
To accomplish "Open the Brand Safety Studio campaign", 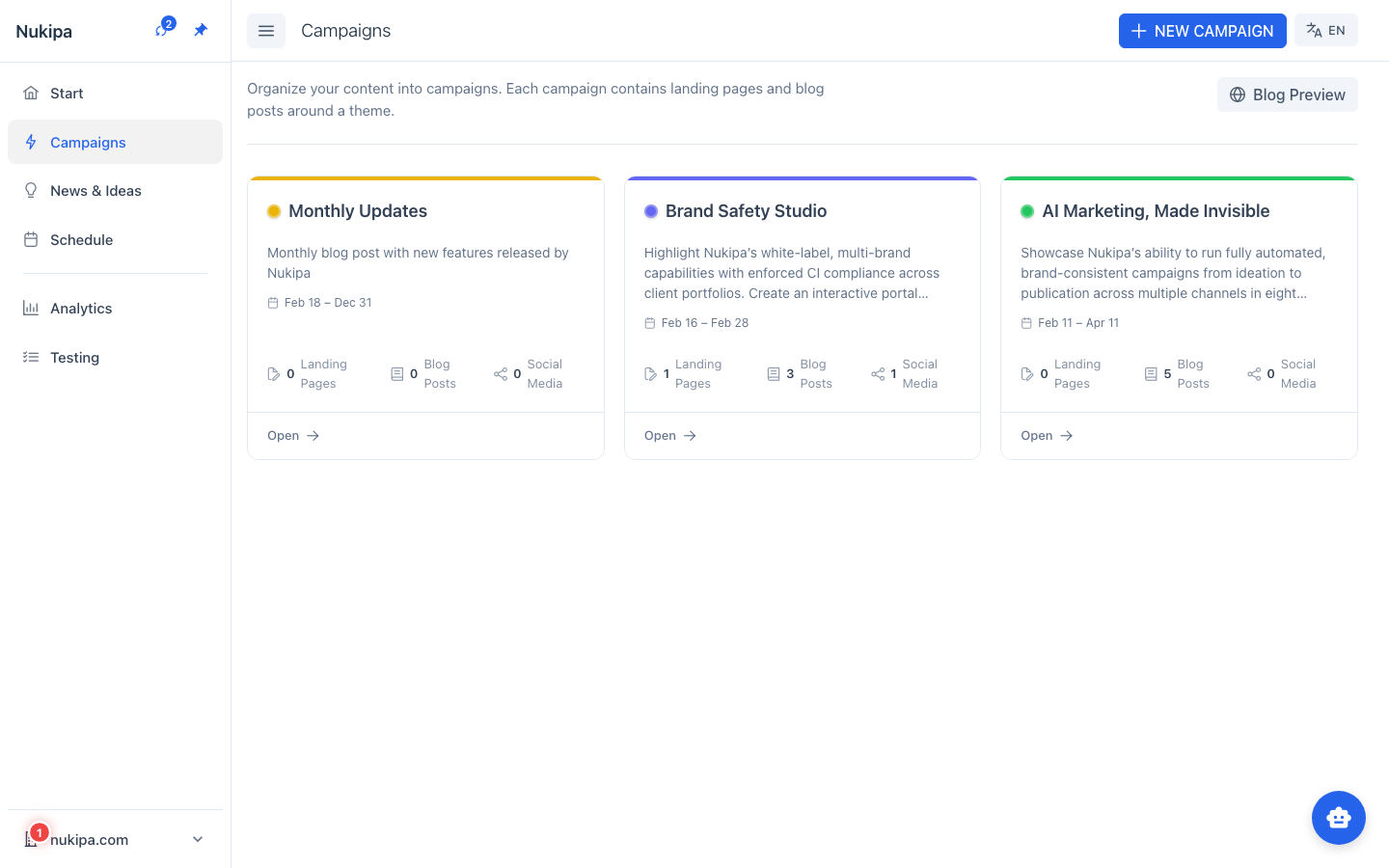I will (x=670, y=436).
